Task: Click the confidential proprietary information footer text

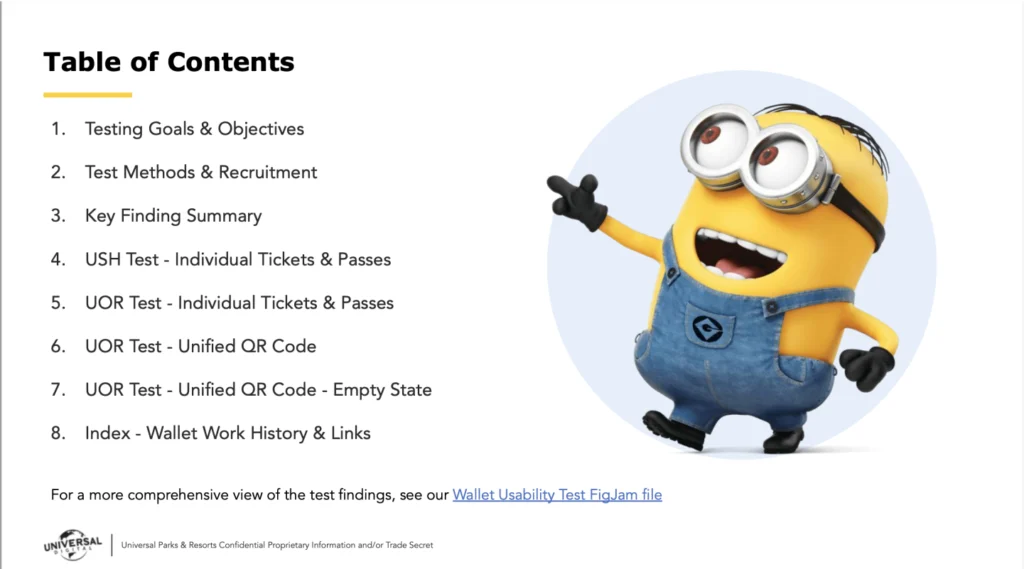Action: click(x=277, y=545)
